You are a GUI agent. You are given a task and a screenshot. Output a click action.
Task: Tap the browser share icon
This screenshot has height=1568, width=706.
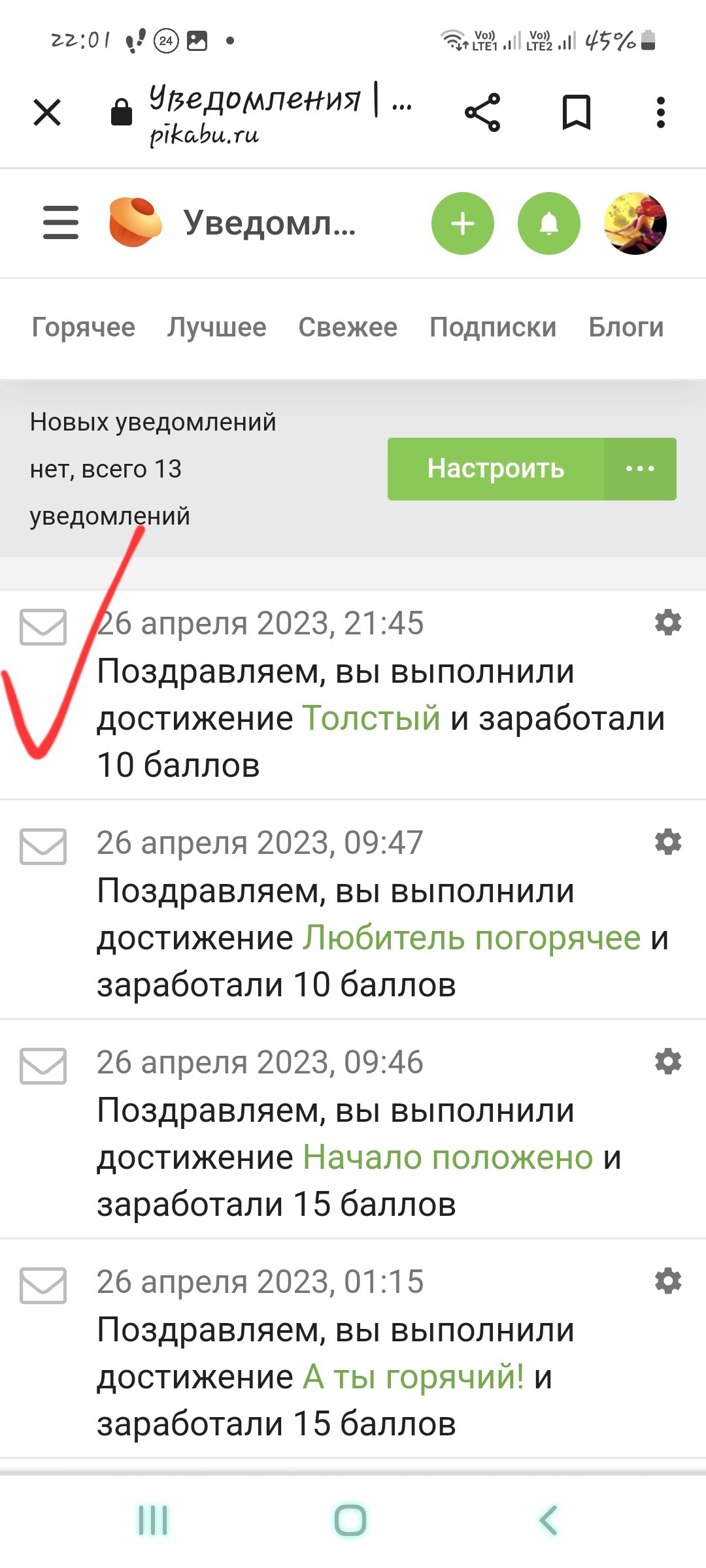point(482,112)
